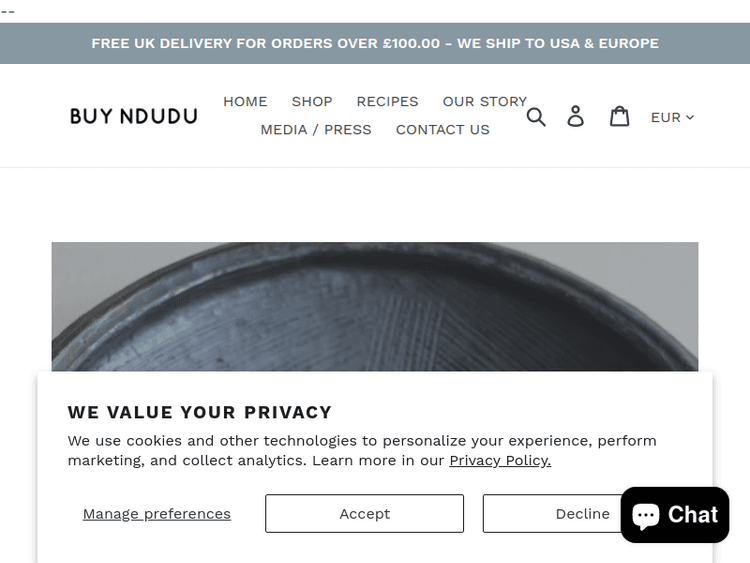Click the black bowl hero image
Screen dimensions: 750x563
[375, 305]
